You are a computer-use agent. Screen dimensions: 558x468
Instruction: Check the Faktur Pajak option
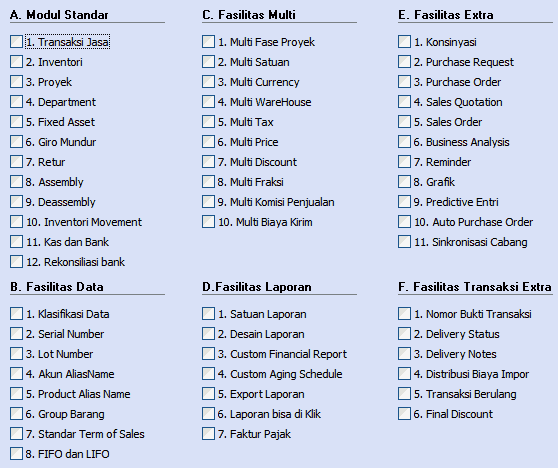pos(209,433)
